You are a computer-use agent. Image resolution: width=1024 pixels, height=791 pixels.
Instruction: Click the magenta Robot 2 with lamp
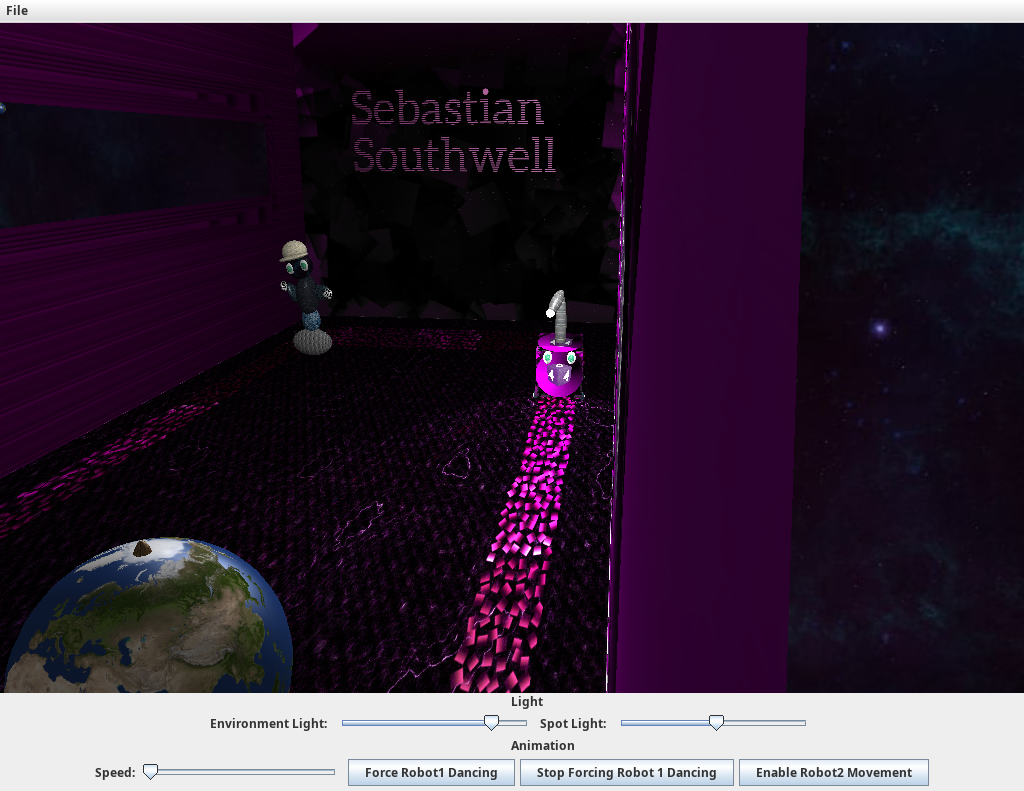click(x=559, y=346)
